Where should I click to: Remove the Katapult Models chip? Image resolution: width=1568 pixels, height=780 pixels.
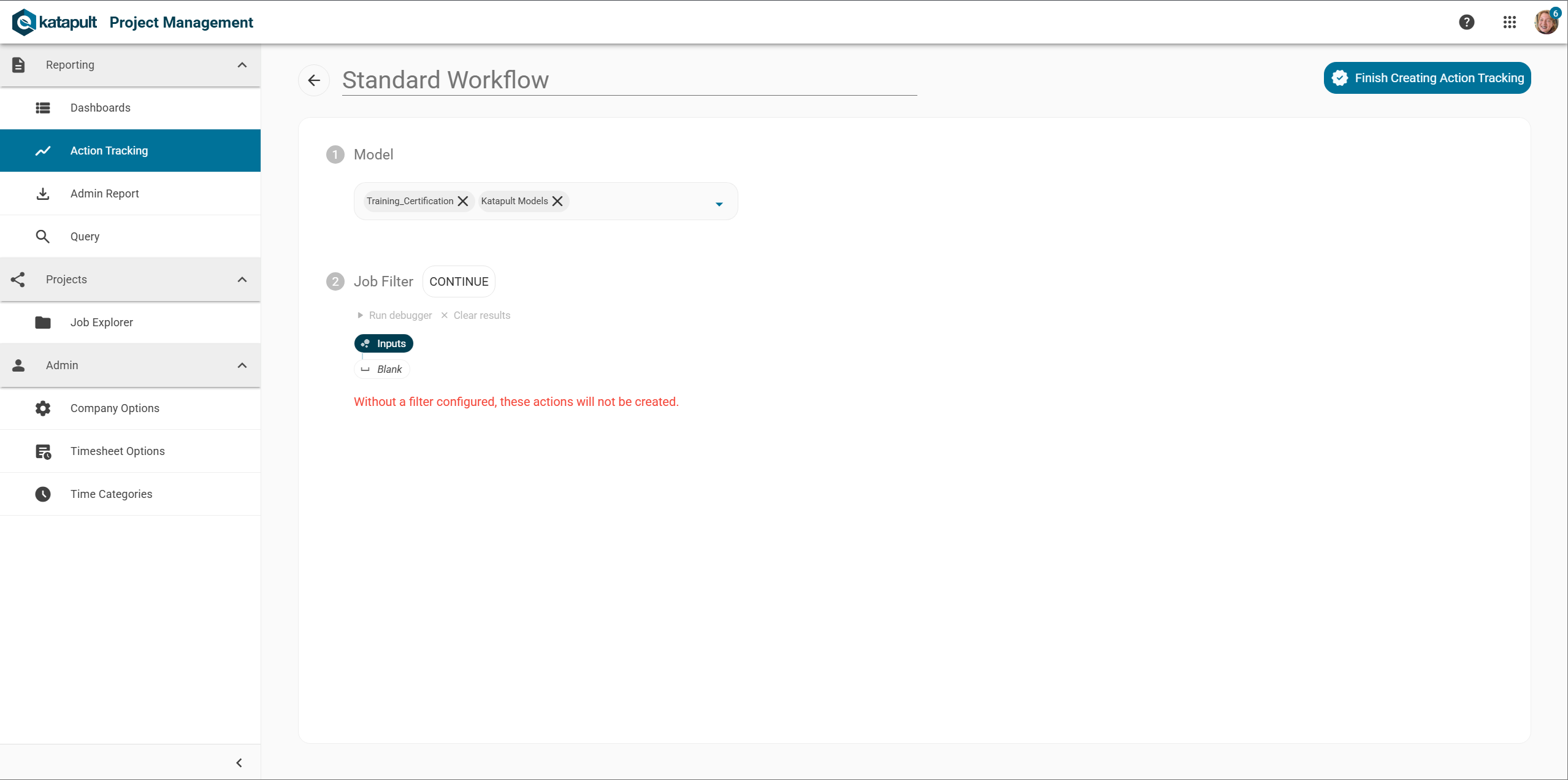point(557,201)
